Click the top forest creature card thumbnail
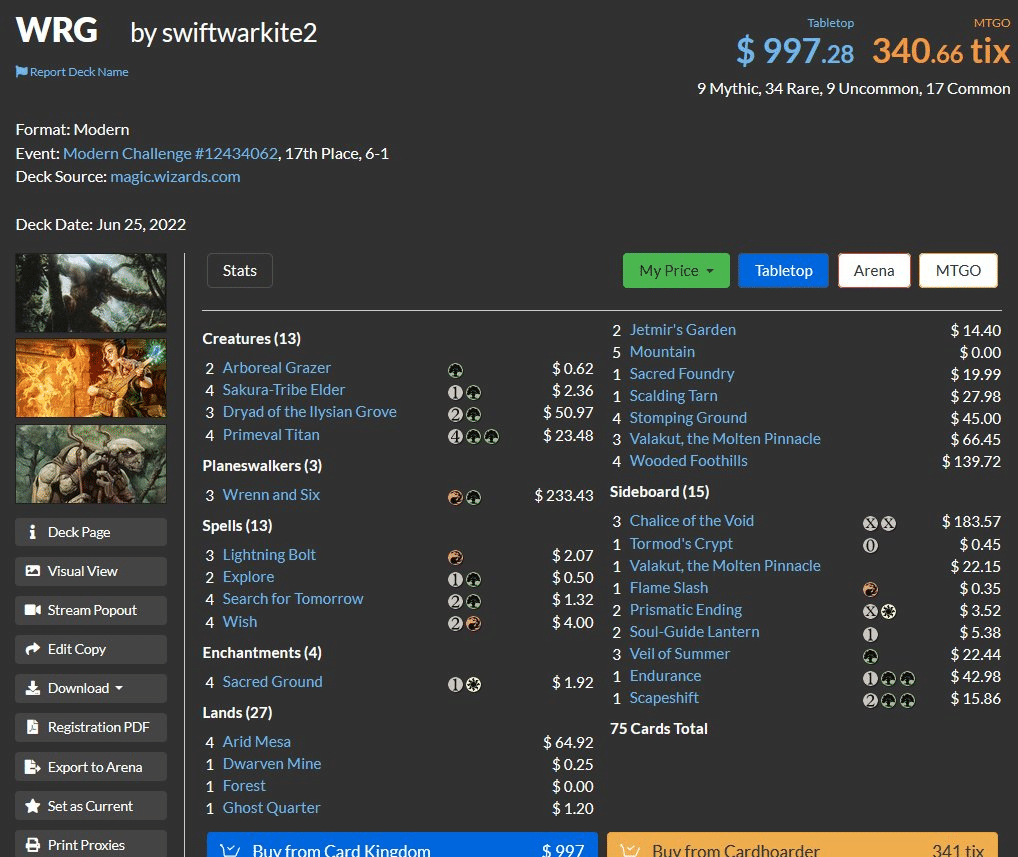1018x857 pixels. 91,292
